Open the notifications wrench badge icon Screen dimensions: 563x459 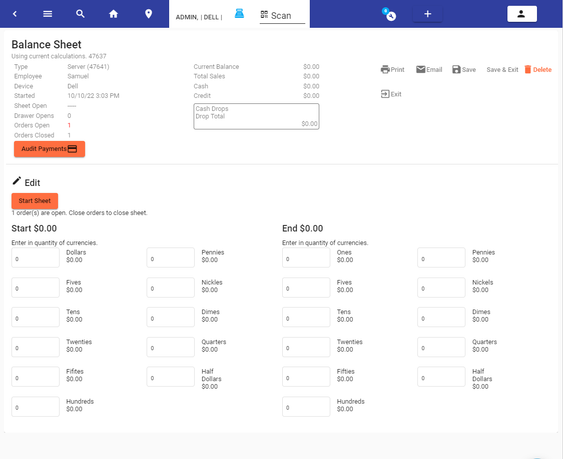pos(389,14)
